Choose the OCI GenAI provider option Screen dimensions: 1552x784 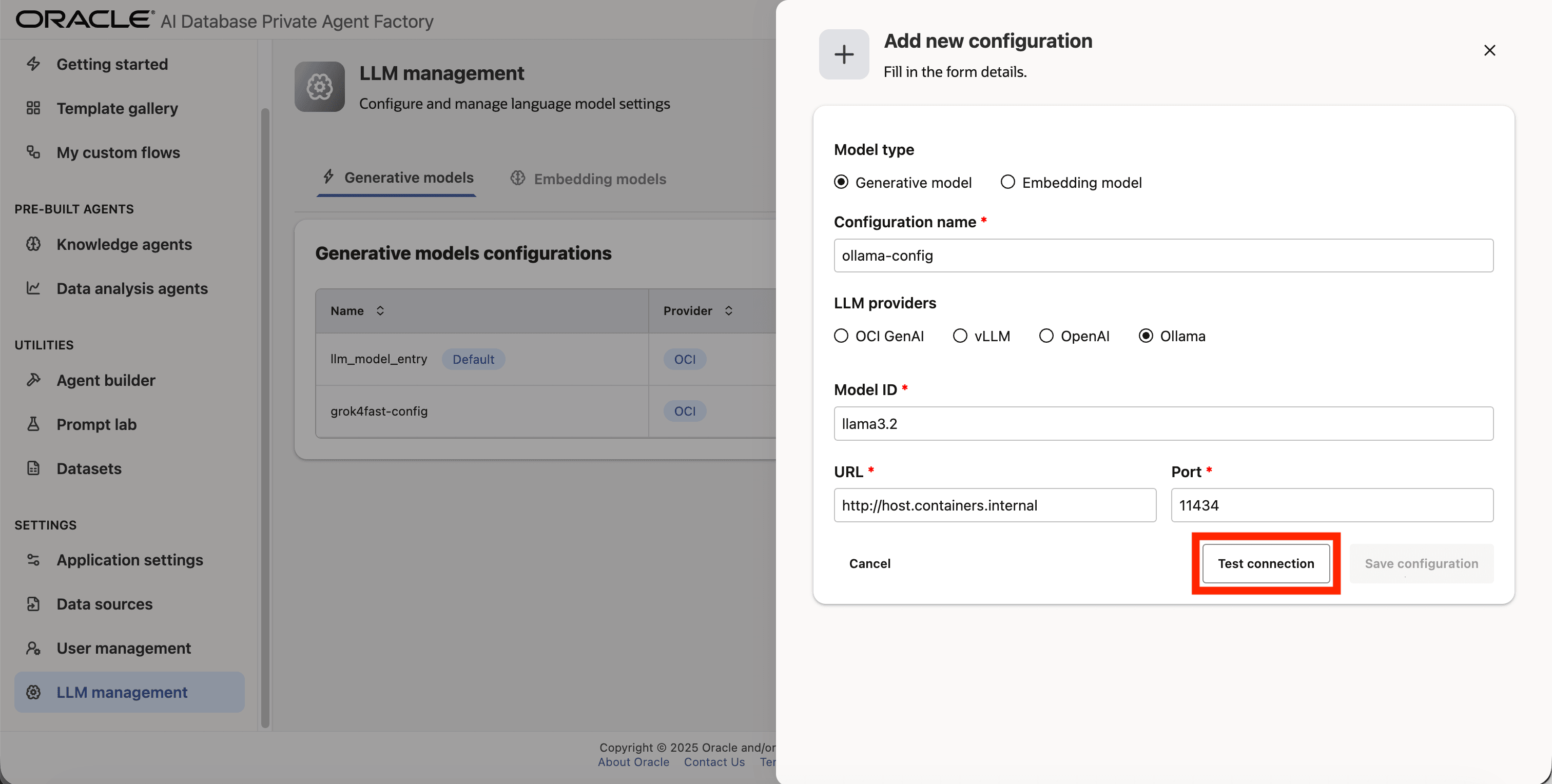point(841,336)
